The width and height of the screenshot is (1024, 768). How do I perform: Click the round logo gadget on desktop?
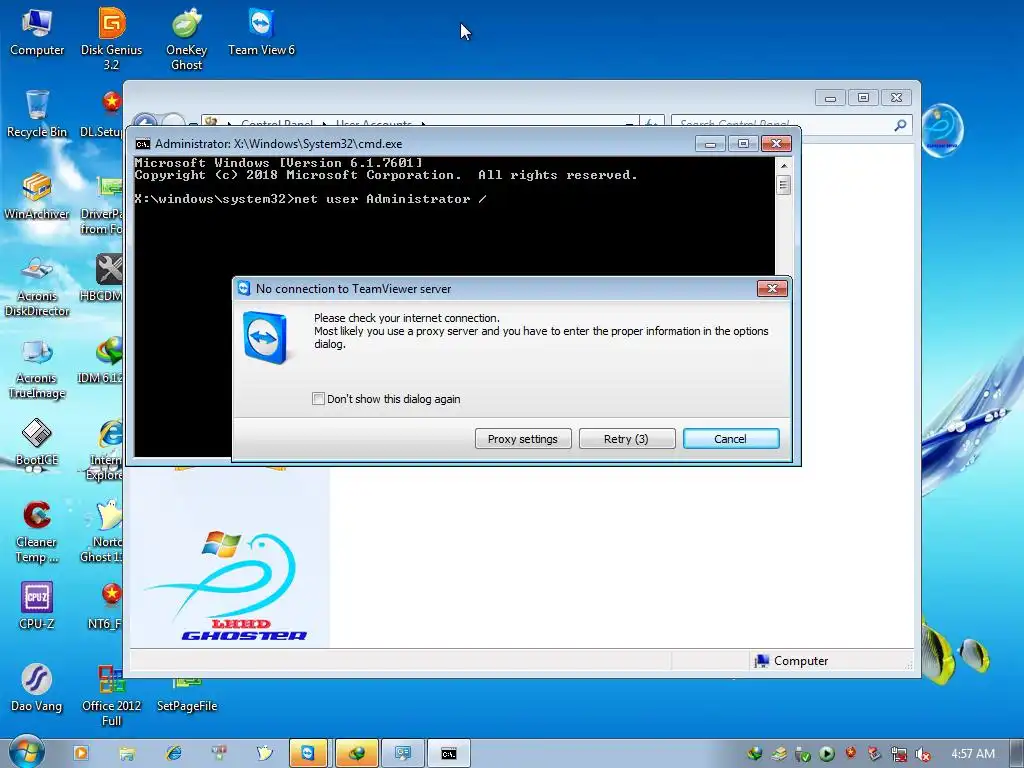[x=942, y=129]
